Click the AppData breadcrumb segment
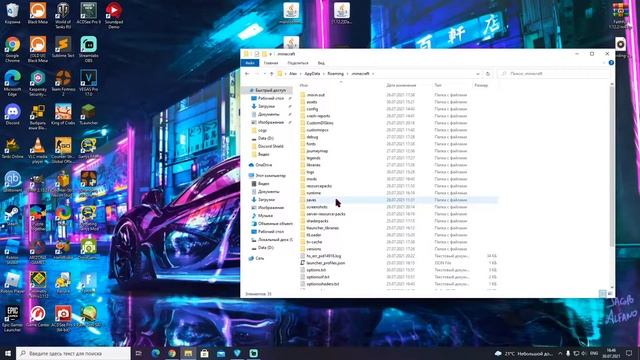Screen dimensions: 640x360 [312, 74]
